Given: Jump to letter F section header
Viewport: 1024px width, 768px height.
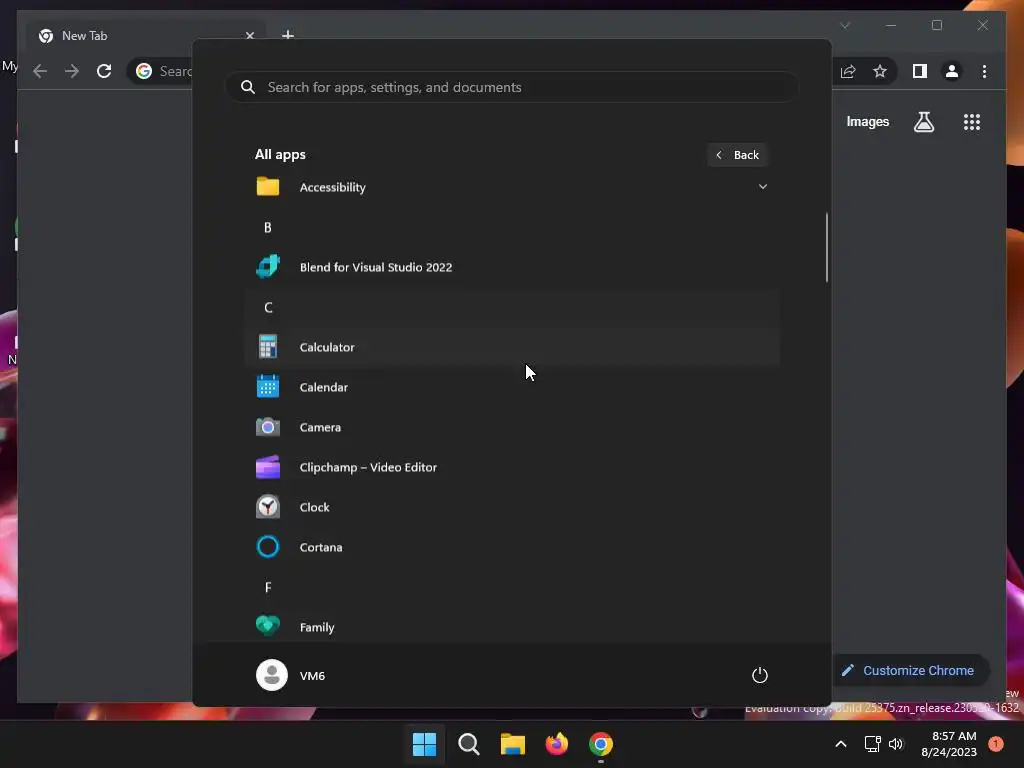Looking at the screenshot, I should (x=268, y=587).
